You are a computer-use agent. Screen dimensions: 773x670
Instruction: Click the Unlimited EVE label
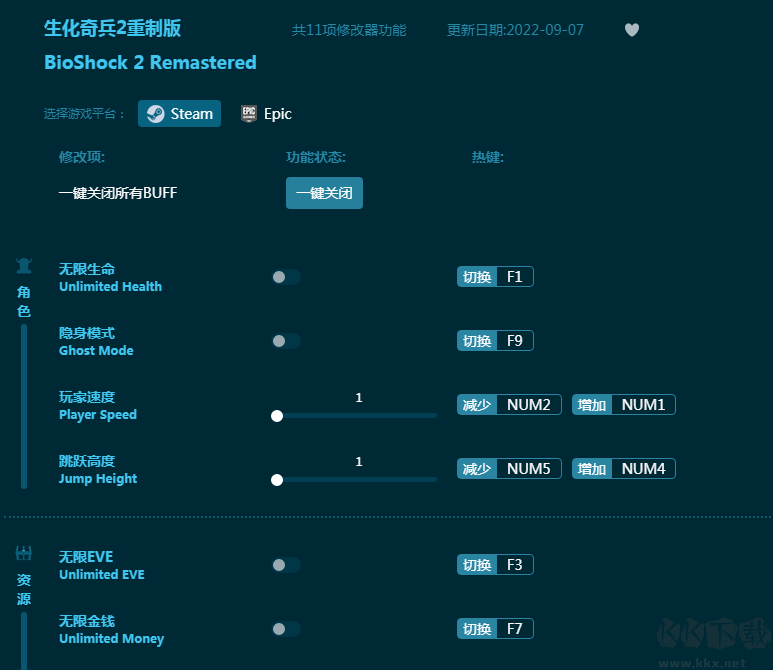pyautogui.click(x=102, y=574)
